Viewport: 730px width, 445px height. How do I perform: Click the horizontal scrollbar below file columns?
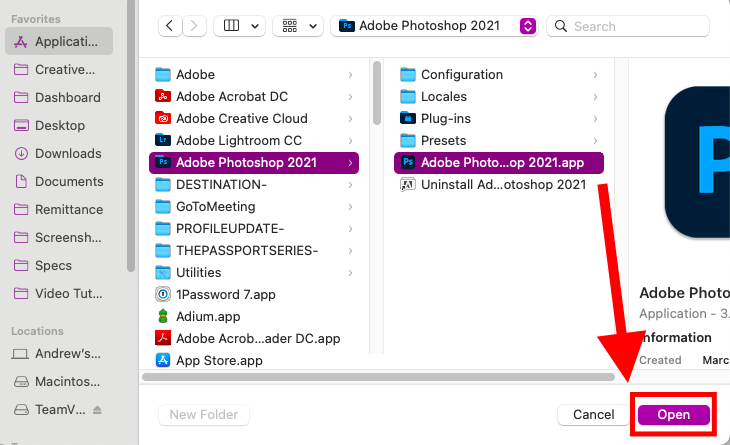(379, 377)
